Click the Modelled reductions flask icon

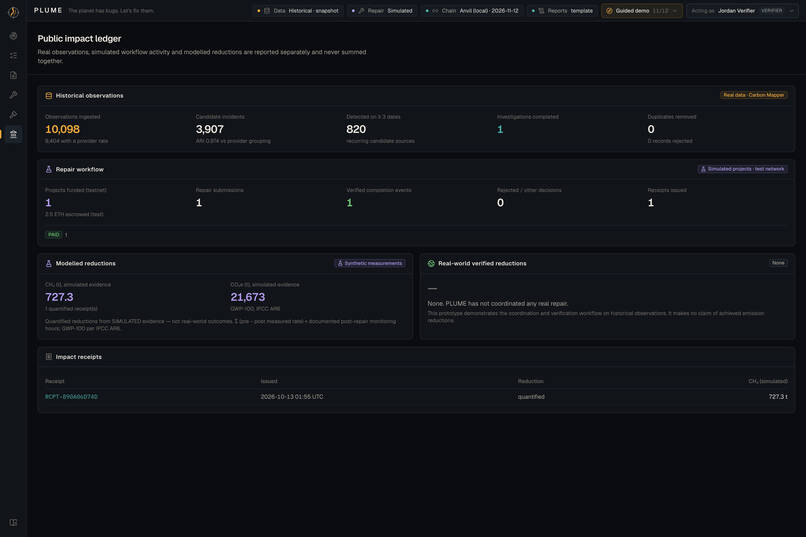coord(49,263)
